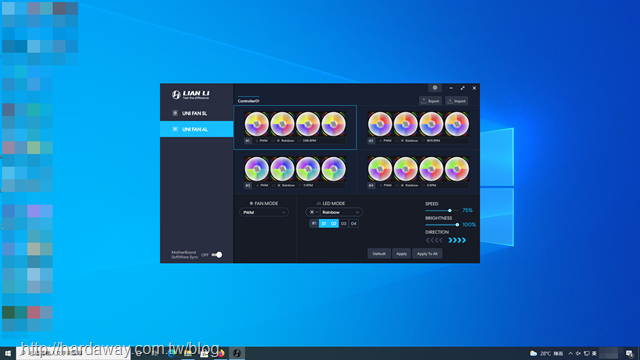Viewport: 640px width, 360px height.
Task: Switch to the Controller01 tab
Action: (x=248, y=100)
